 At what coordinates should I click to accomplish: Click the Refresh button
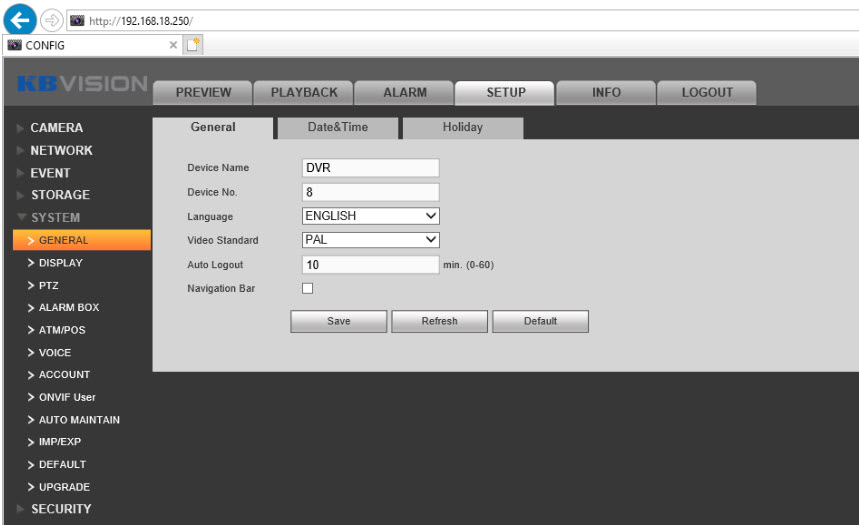[x=439, y=321]
